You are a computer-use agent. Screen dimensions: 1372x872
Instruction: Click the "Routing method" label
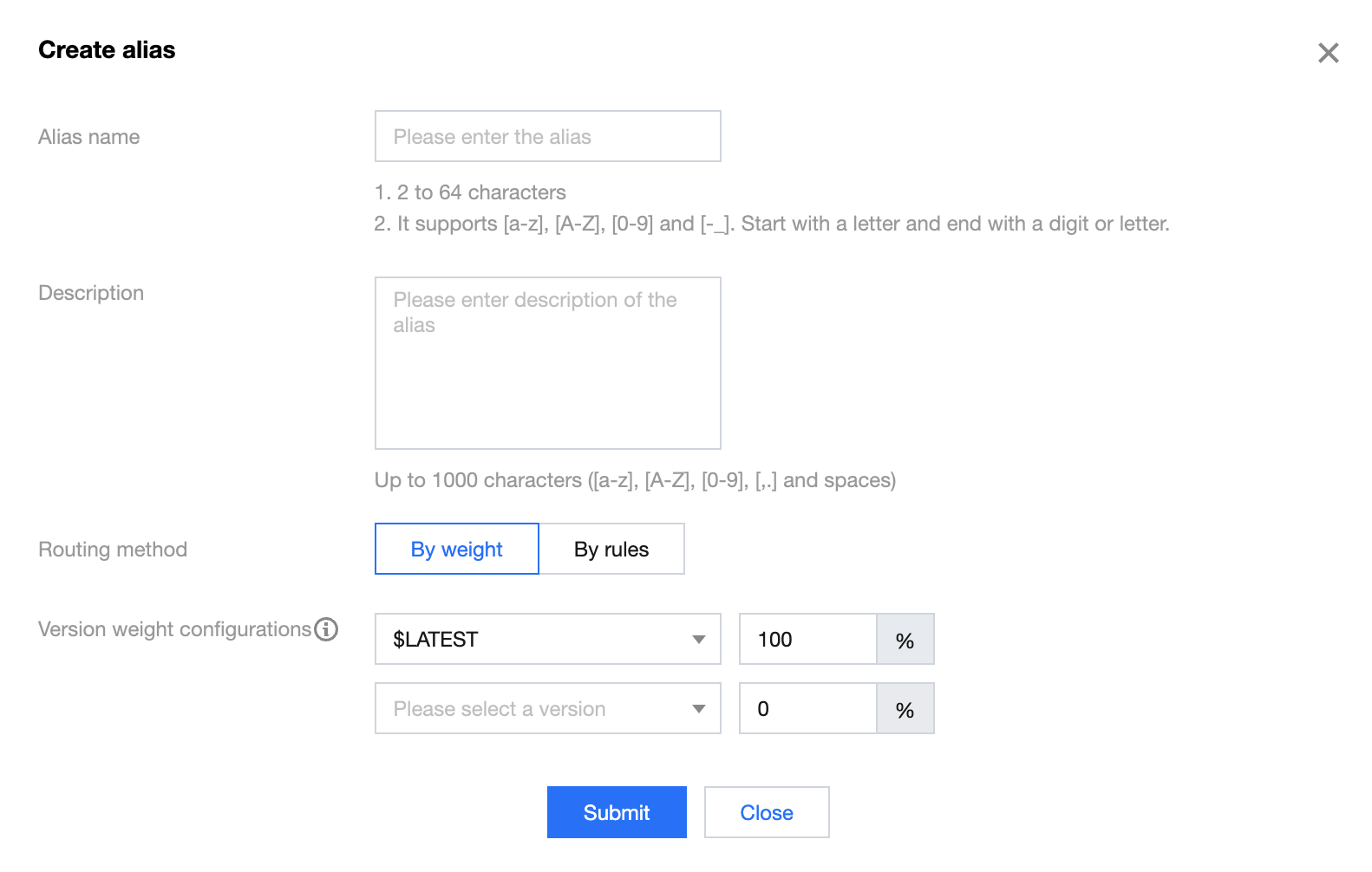click(x=113, y=550)
